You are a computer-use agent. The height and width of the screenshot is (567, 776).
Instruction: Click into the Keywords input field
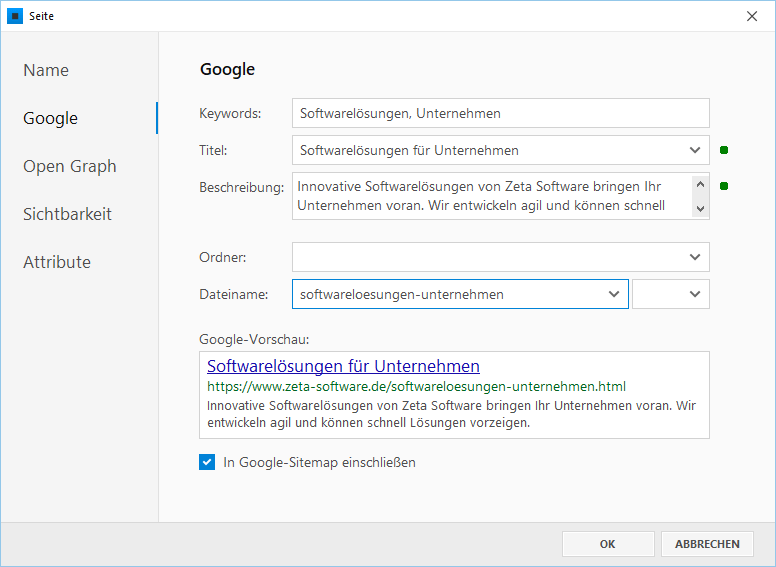[x=500, y=113]
